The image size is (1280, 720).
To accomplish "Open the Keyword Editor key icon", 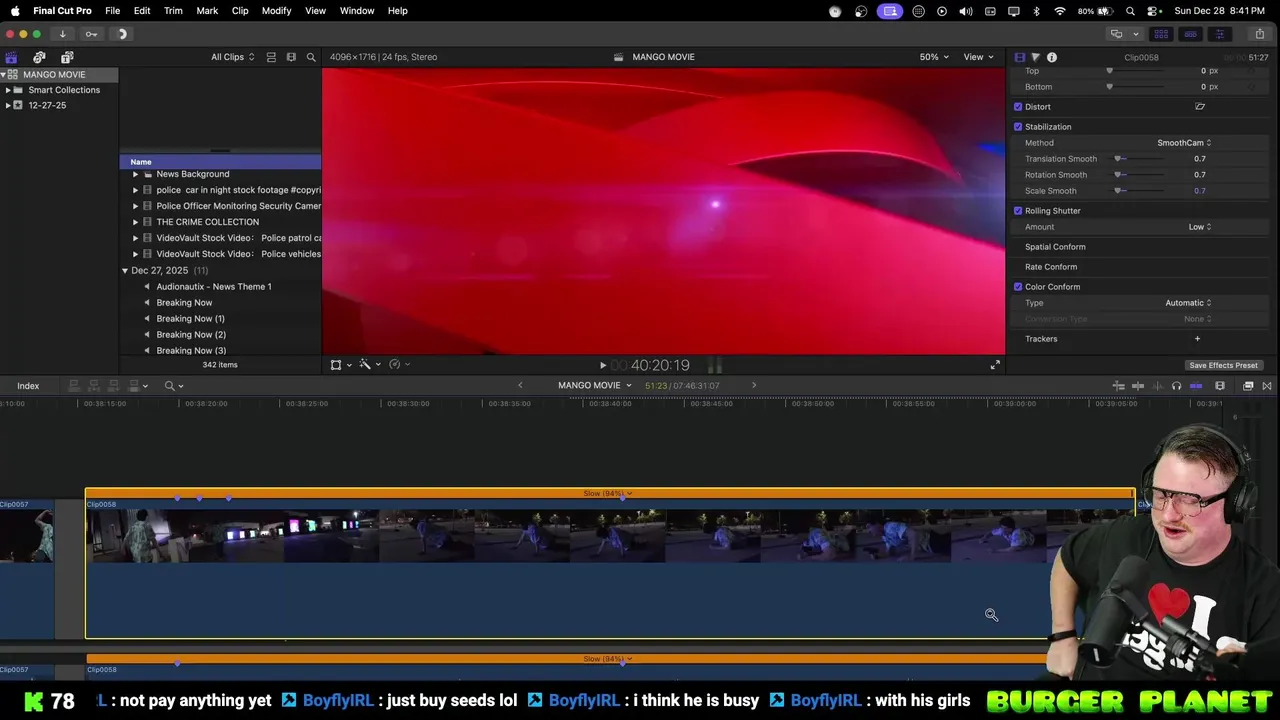I will 91,34.
